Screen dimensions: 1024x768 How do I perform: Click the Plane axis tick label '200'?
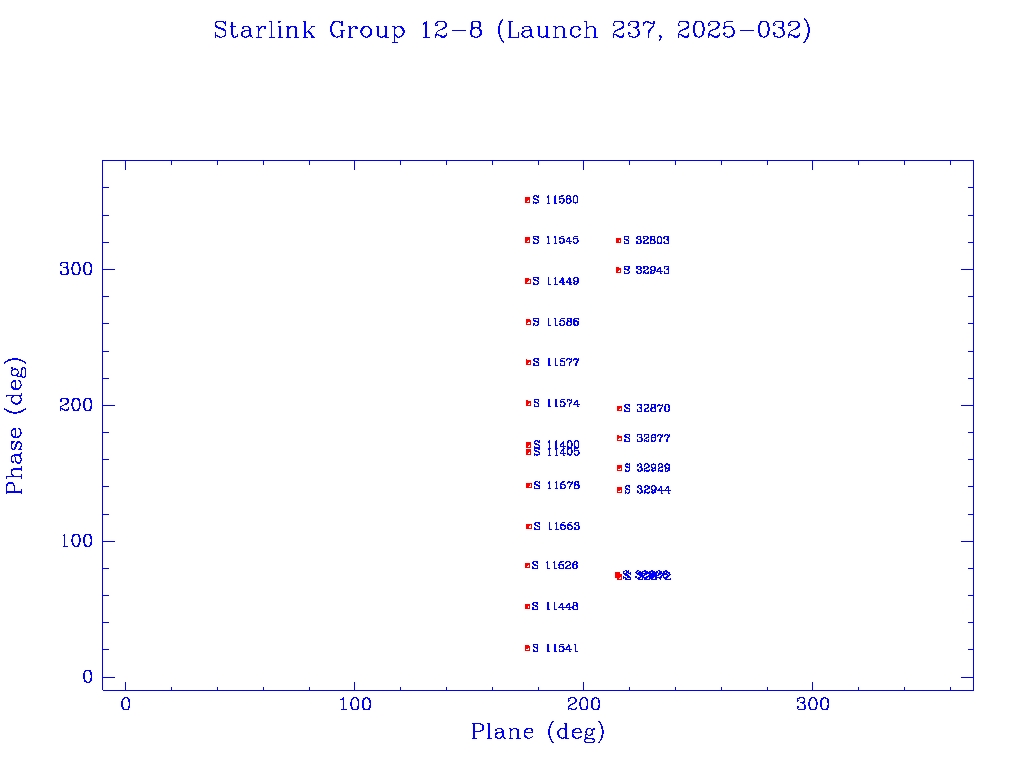(x=583, y=704)
